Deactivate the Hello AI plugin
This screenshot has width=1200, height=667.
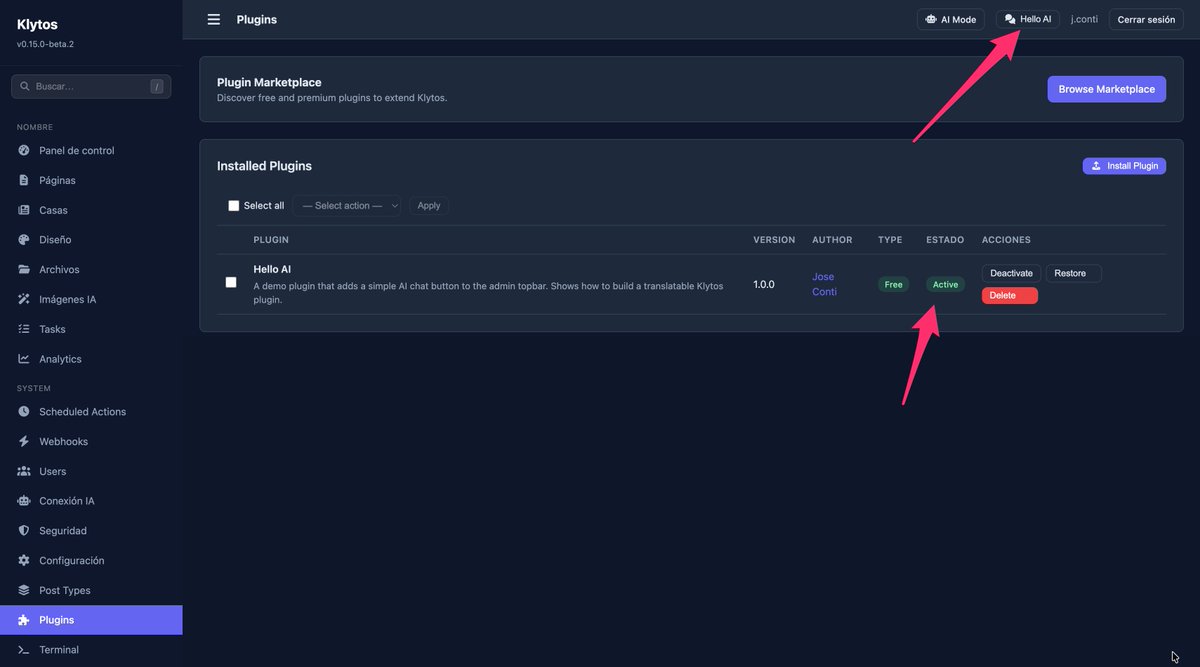coord(1011,273)
